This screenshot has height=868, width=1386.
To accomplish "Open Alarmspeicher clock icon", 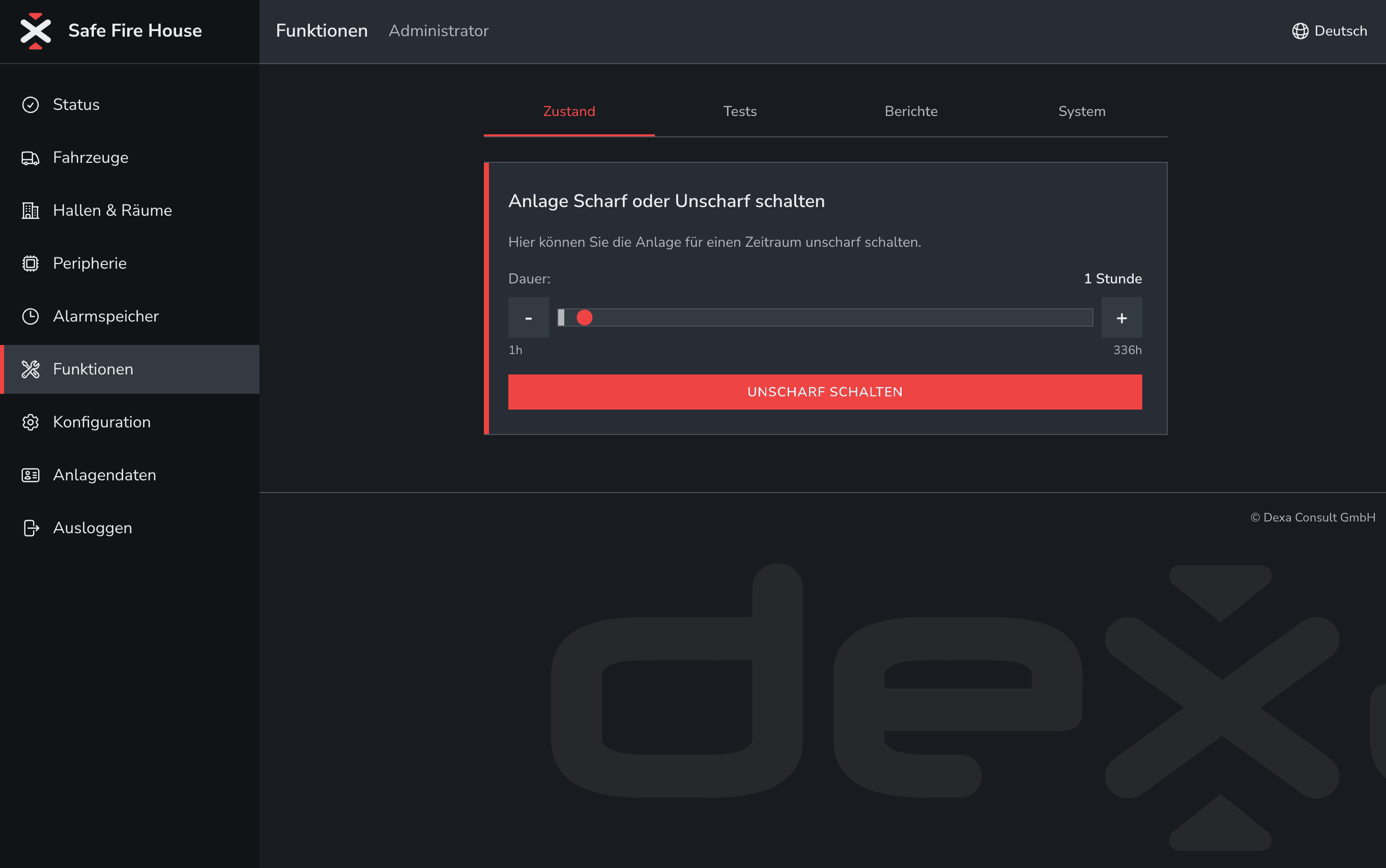I will [x=31, y=316].
